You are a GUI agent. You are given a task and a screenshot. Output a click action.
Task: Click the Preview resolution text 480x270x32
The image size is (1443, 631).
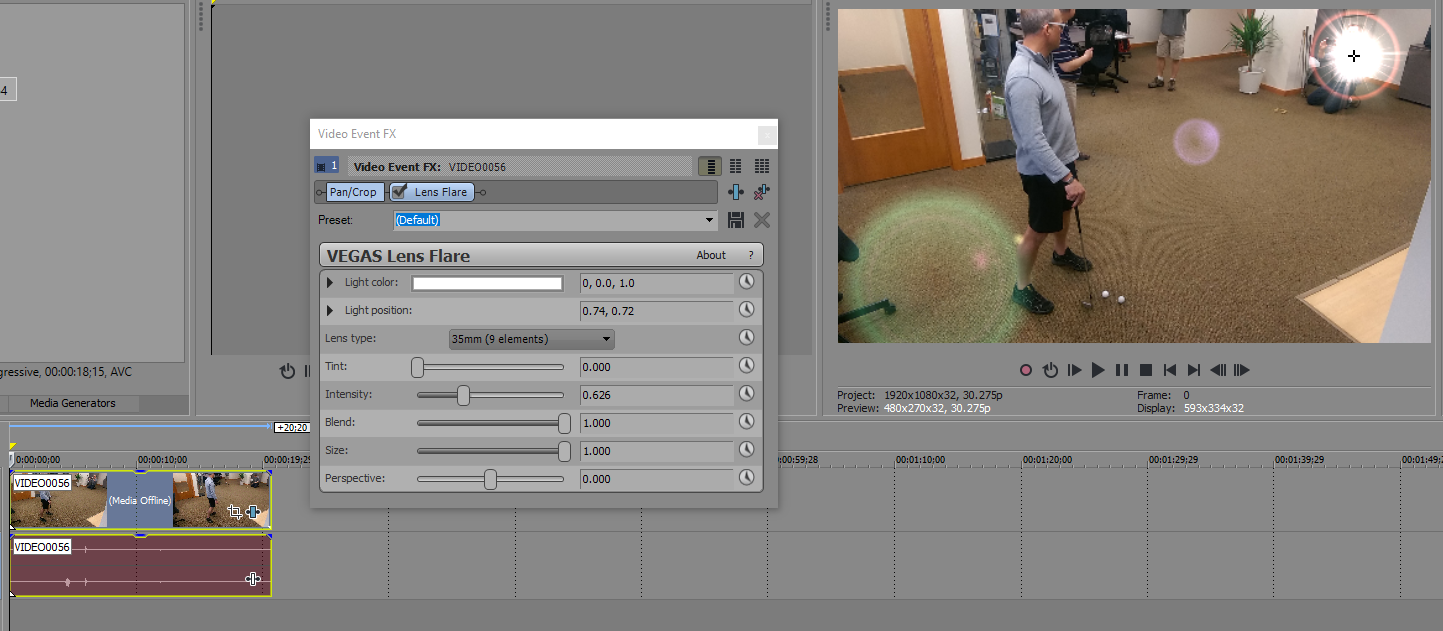(x=925, y=408)
